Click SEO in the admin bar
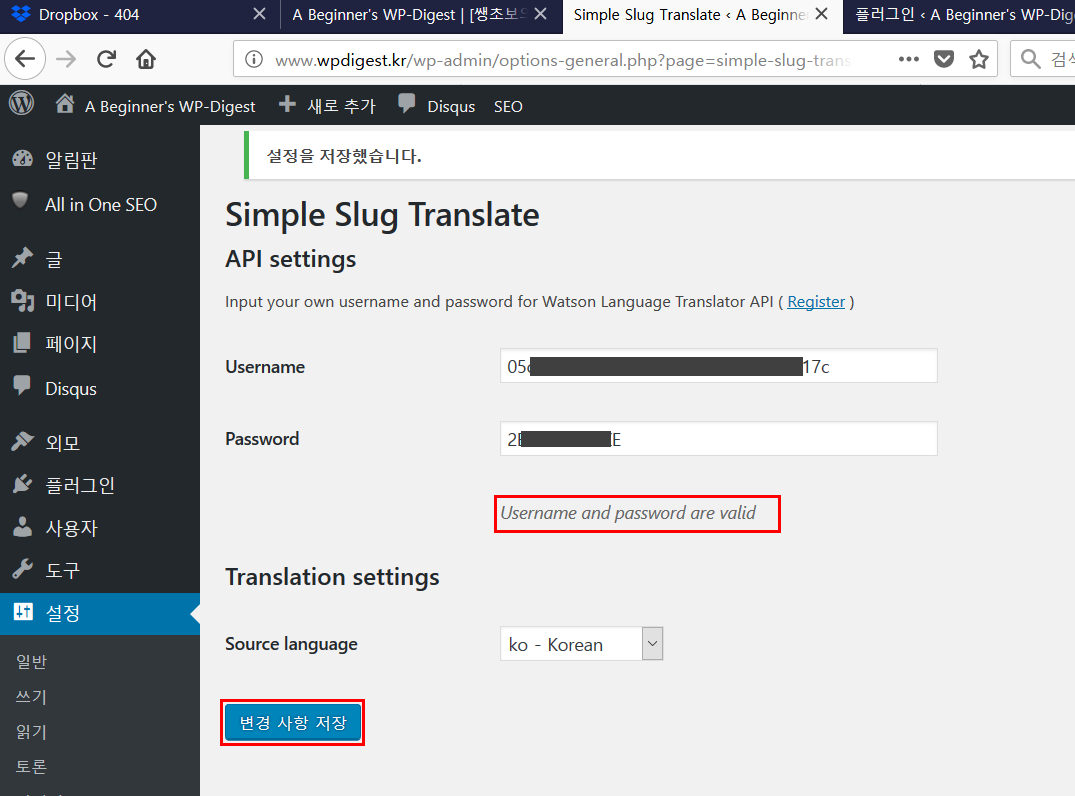1075x796 pixels. tap(508, 106)
